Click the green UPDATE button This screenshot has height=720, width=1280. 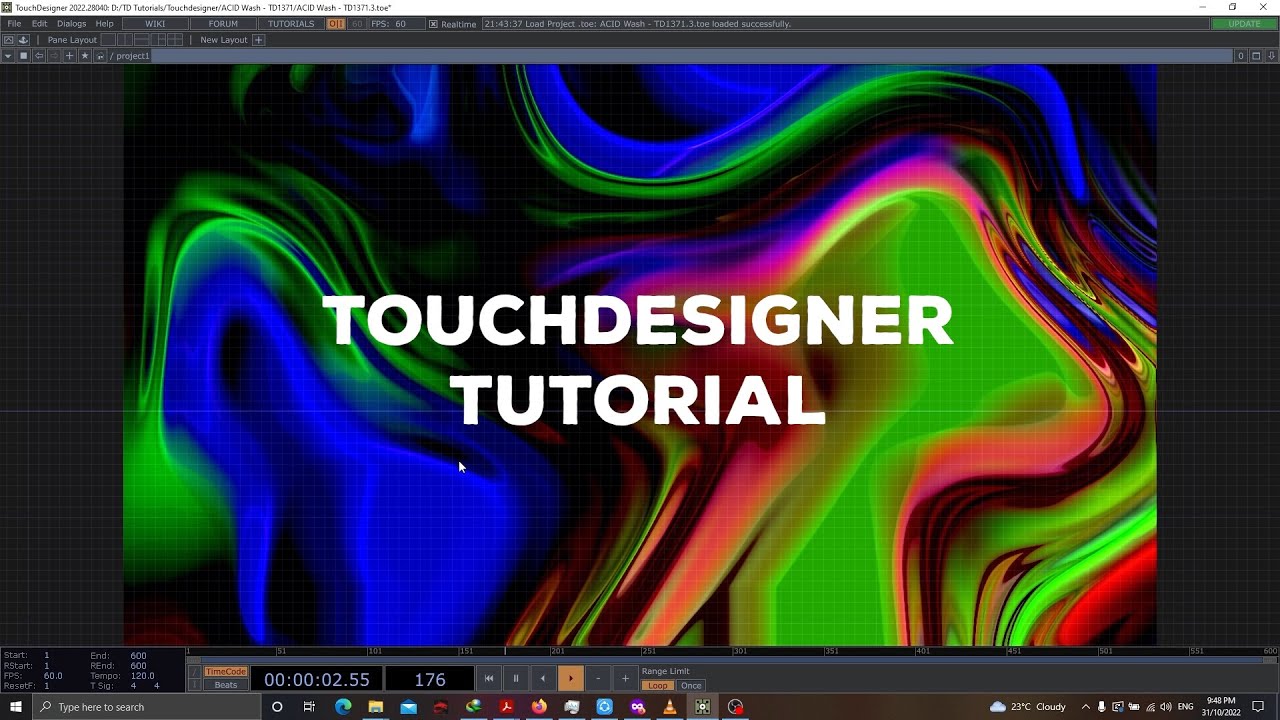(1244, 24)
